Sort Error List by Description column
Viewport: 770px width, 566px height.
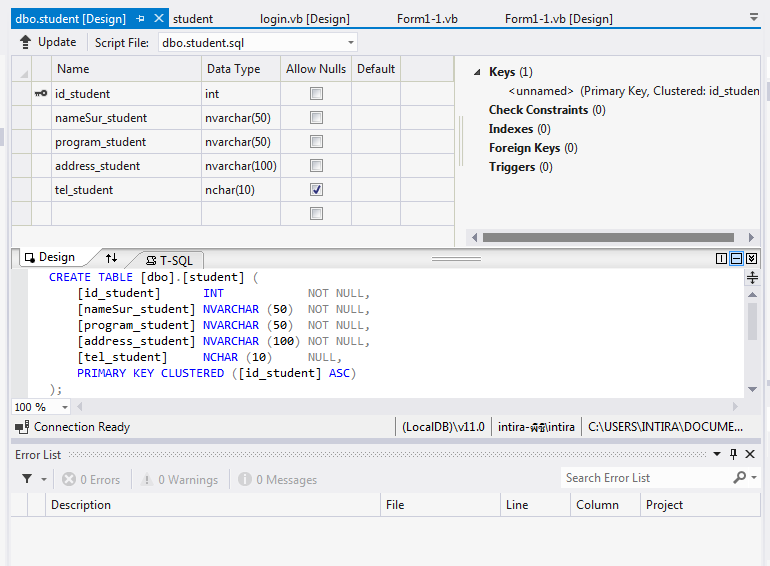click(x=213, y=505)
